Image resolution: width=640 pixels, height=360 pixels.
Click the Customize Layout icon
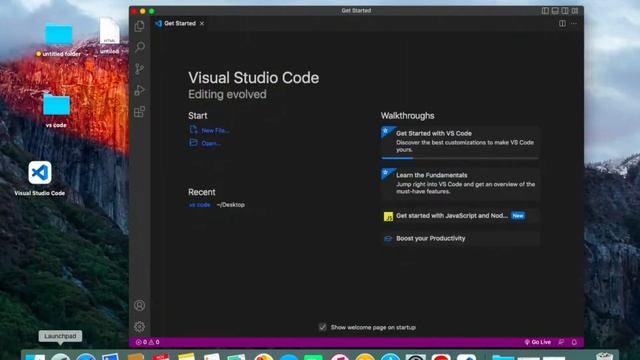(x=575, y=11)
